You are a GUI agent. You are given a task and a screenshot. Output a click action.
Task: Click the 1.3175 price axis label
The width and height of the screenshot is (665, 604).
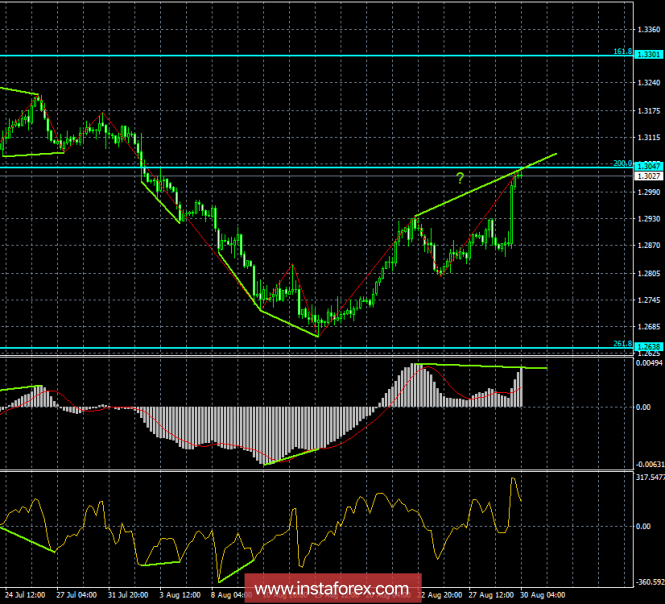click(649, 111)
